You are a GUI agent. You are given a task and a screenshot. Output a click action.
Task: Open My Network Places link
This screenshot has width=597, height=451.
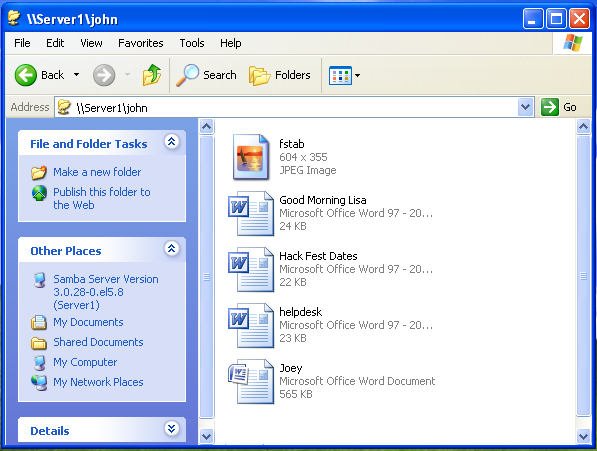pyautogui.click(x=98, y=382)
